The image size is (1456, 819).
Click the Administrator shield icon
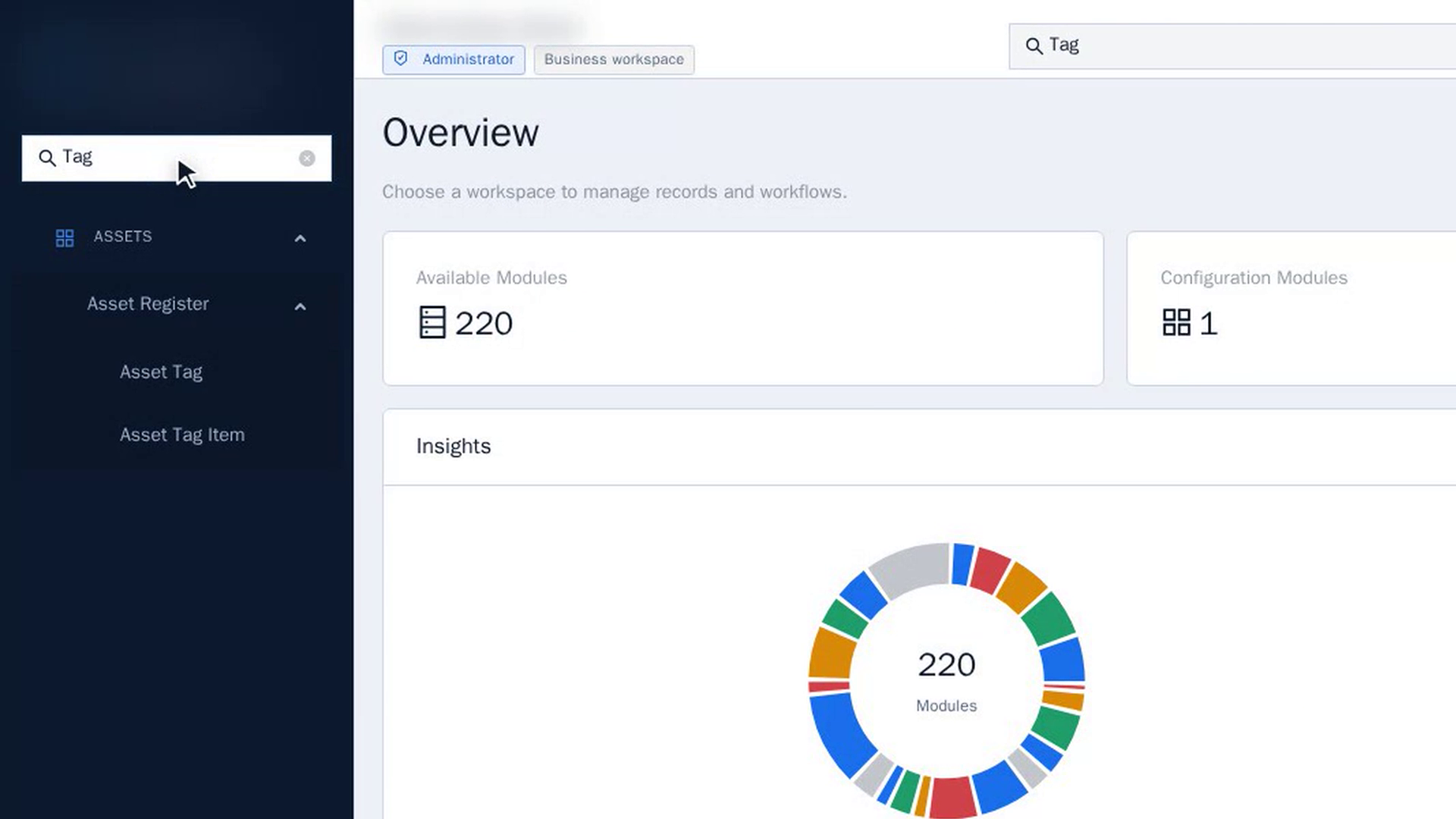tap(401, 58)
